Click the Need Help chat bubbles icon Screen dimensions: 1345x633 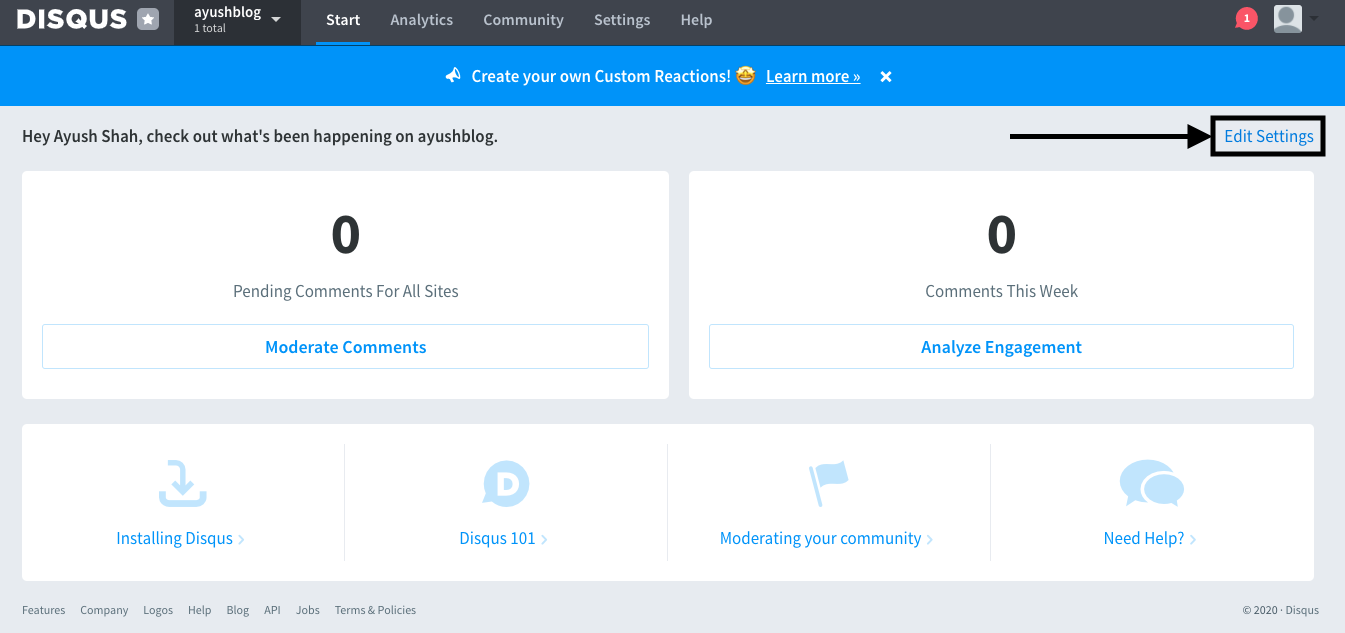tap(1151, 484)
